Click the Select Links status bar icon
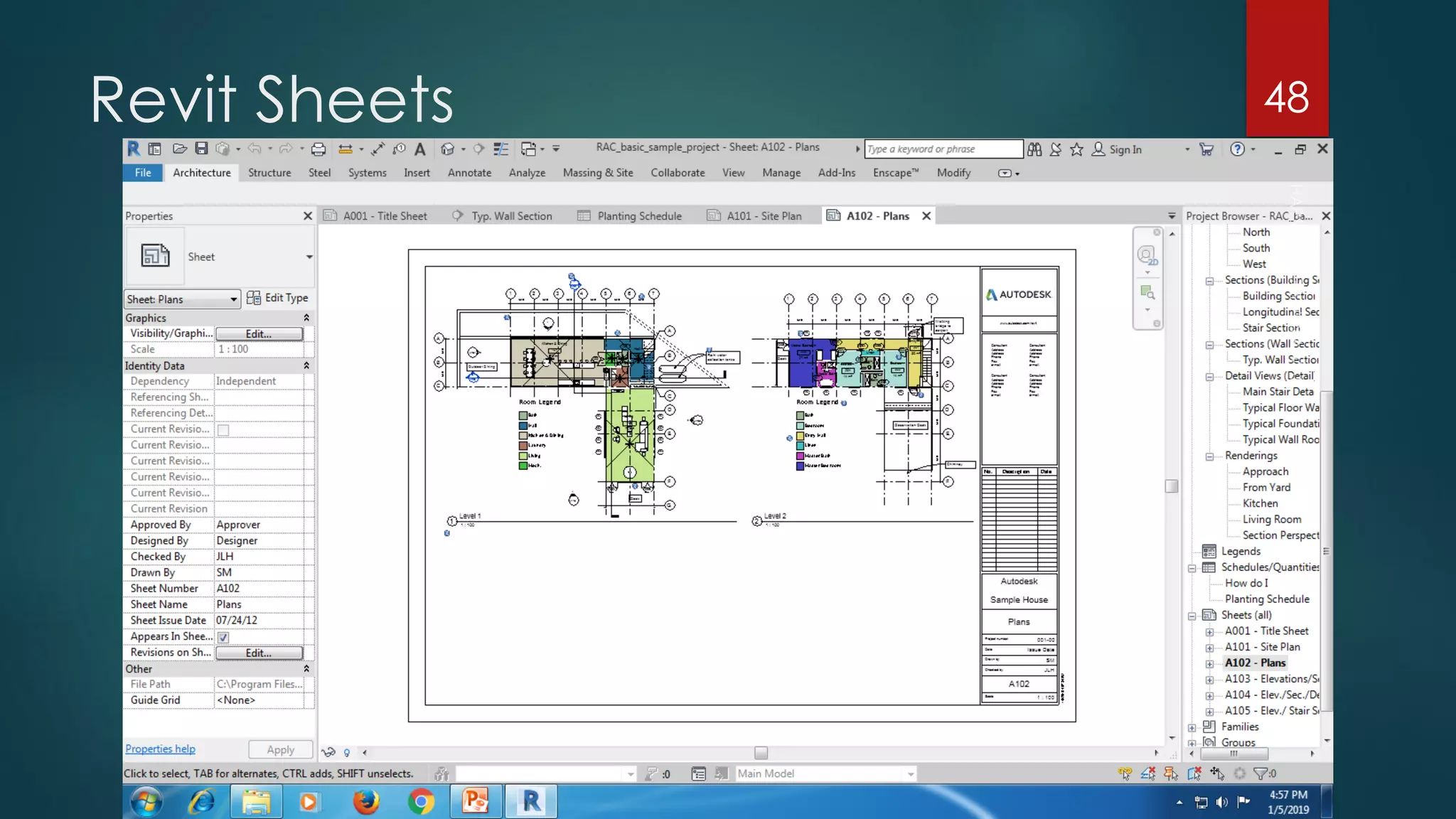The width and height of the screenshot is (1456, 819). (1125, 773)
